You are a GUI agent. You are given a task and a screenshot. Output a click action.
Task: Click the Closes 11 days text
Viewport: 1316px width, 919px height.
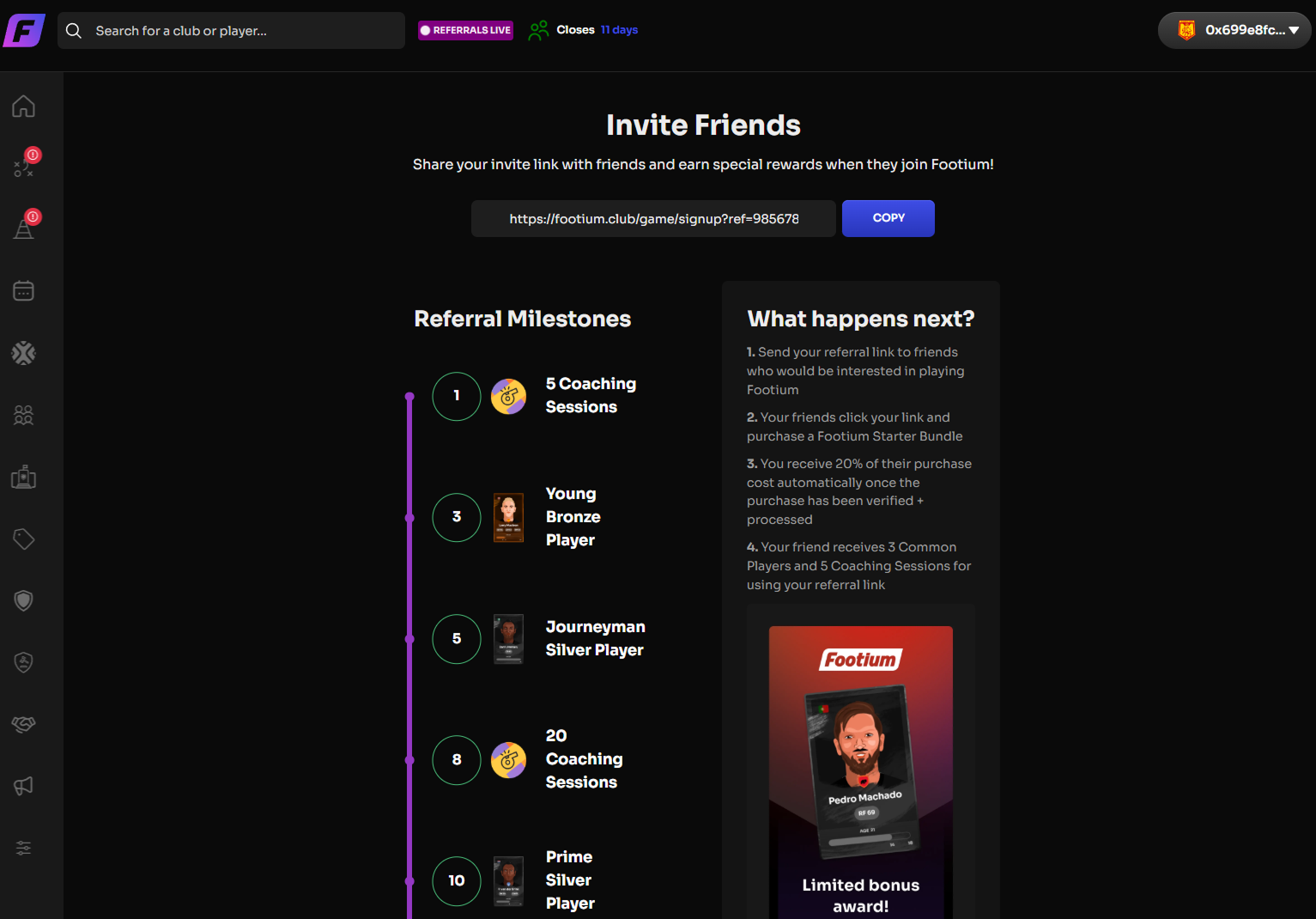coord(597,30)
